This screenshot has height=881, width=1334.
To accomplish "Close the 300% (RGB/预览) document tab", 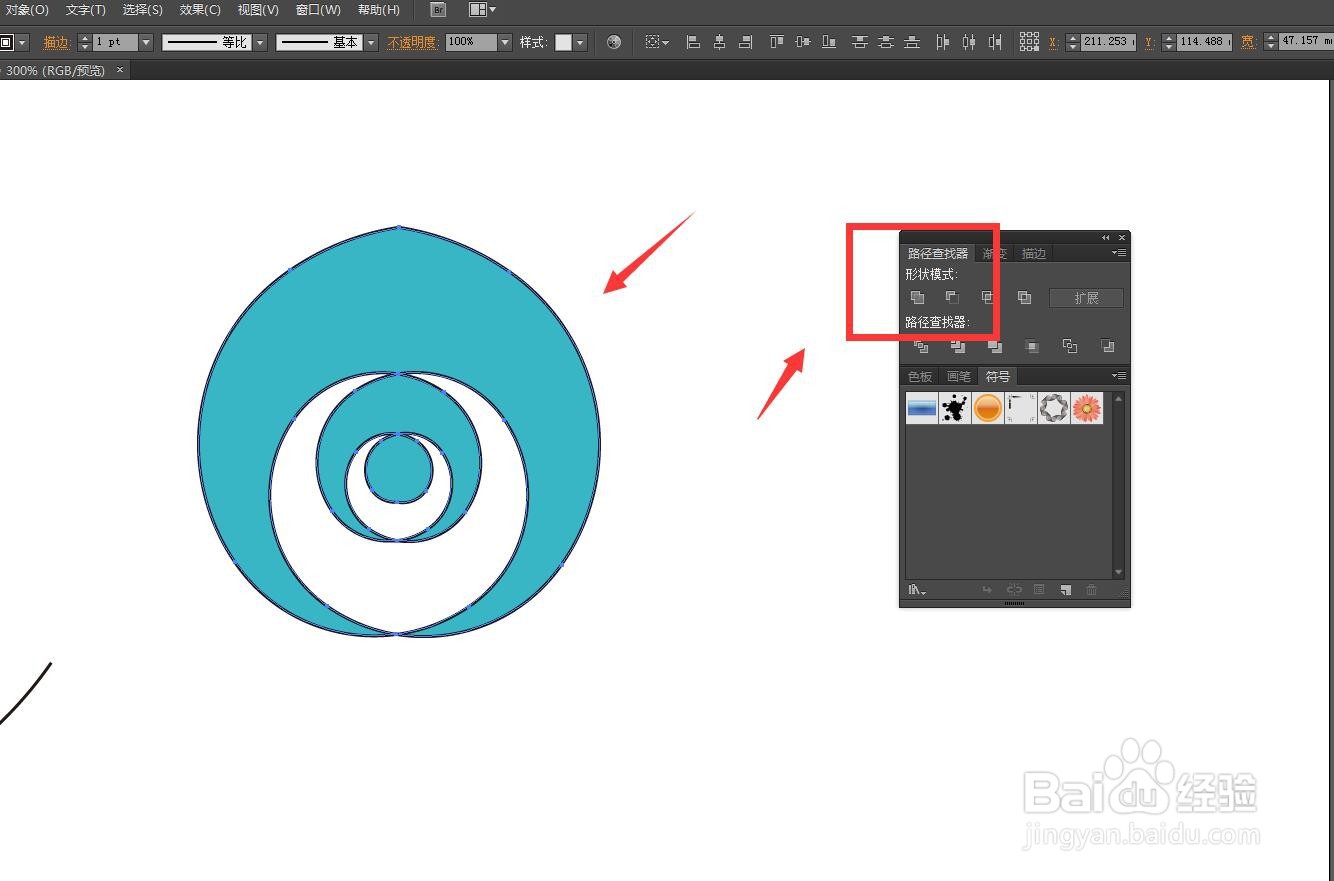I will (x=120, y=70).
